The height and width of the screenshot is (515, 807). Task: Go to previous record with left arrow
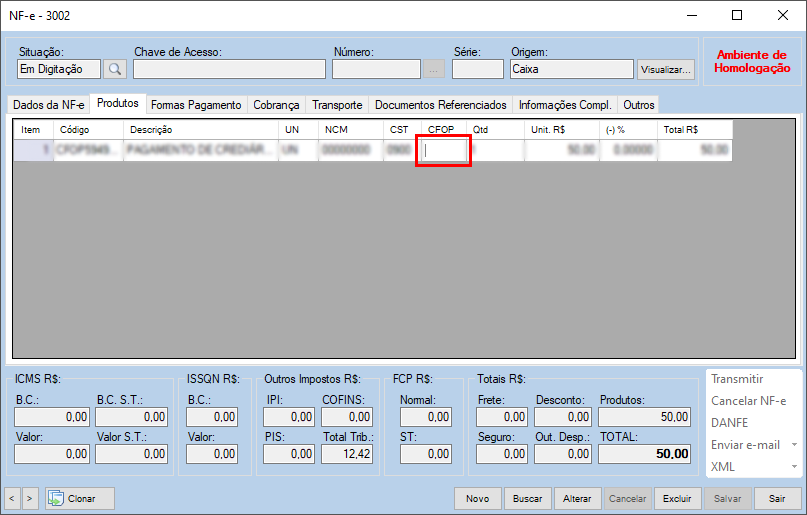pyautogui.click(x=12, y=498)
